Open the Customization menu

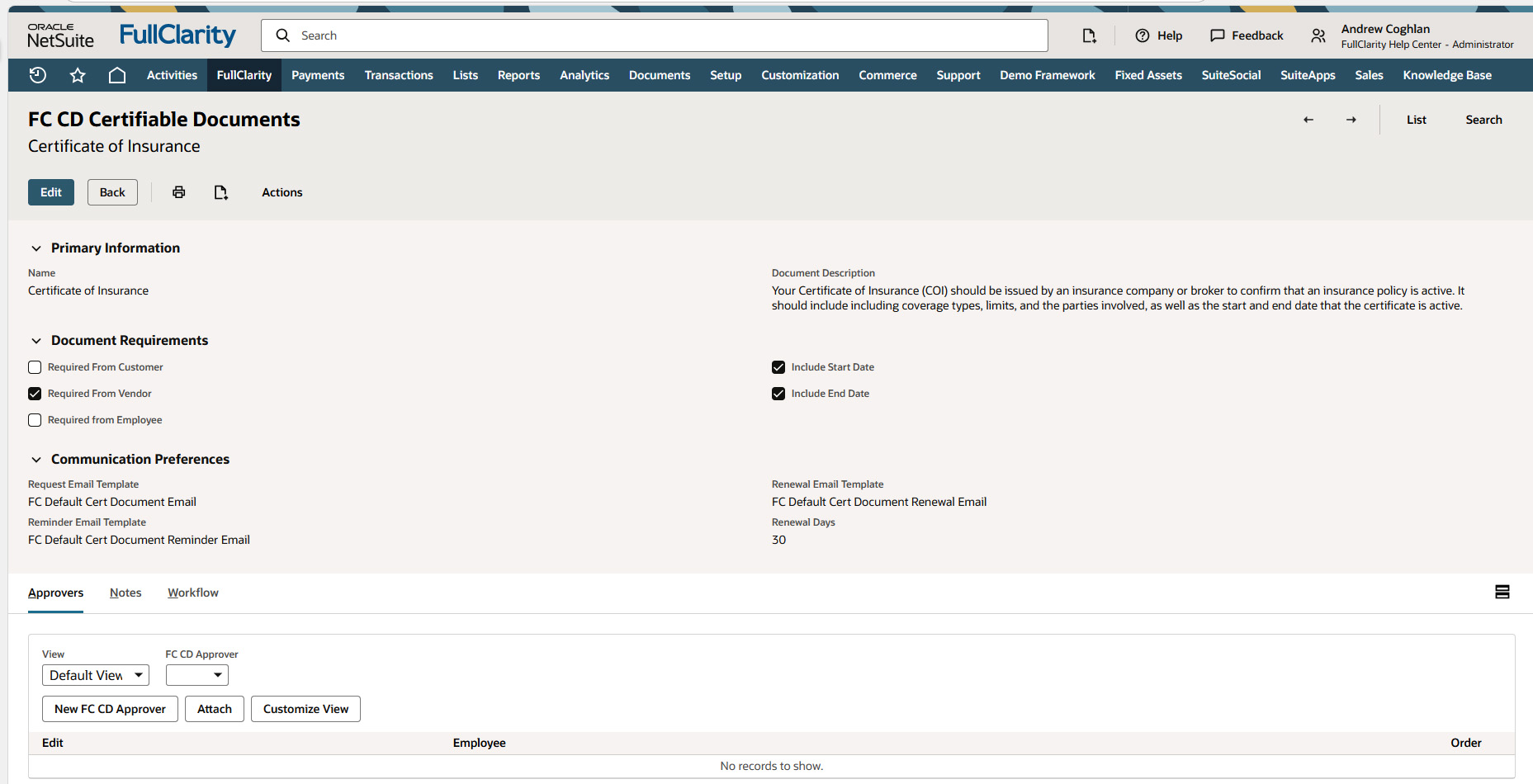point(800,75)
